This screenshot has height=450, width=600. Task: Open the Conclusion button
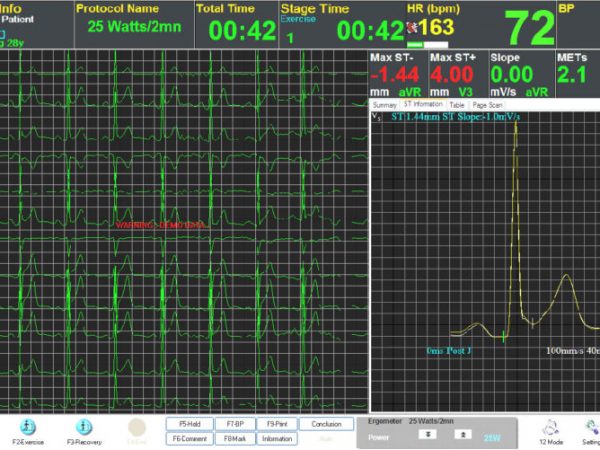(x=326, y=424)
